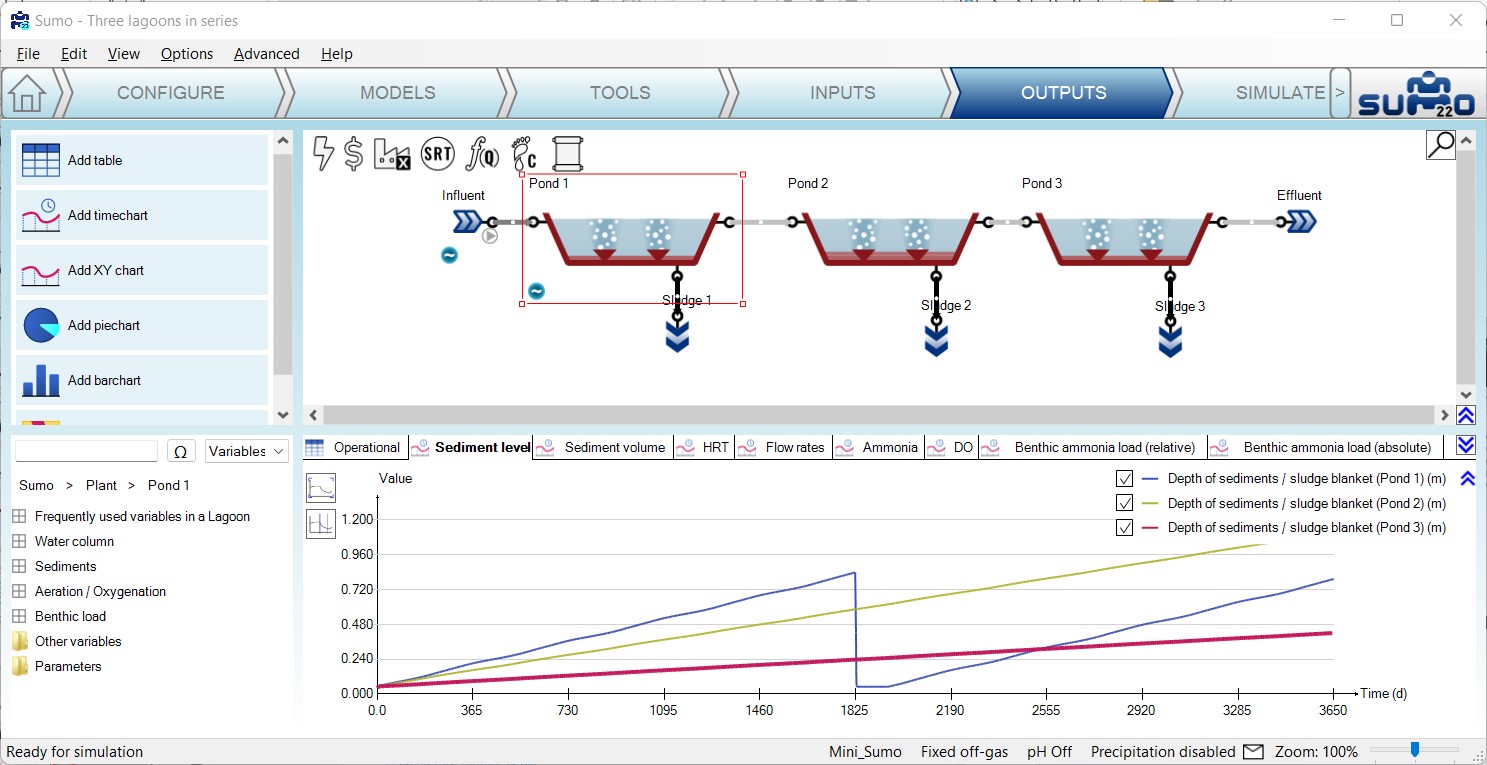Toggle Pond 3 sediment depth checkbox
Screen dimensions: 1487x765
pos(1124,527)
